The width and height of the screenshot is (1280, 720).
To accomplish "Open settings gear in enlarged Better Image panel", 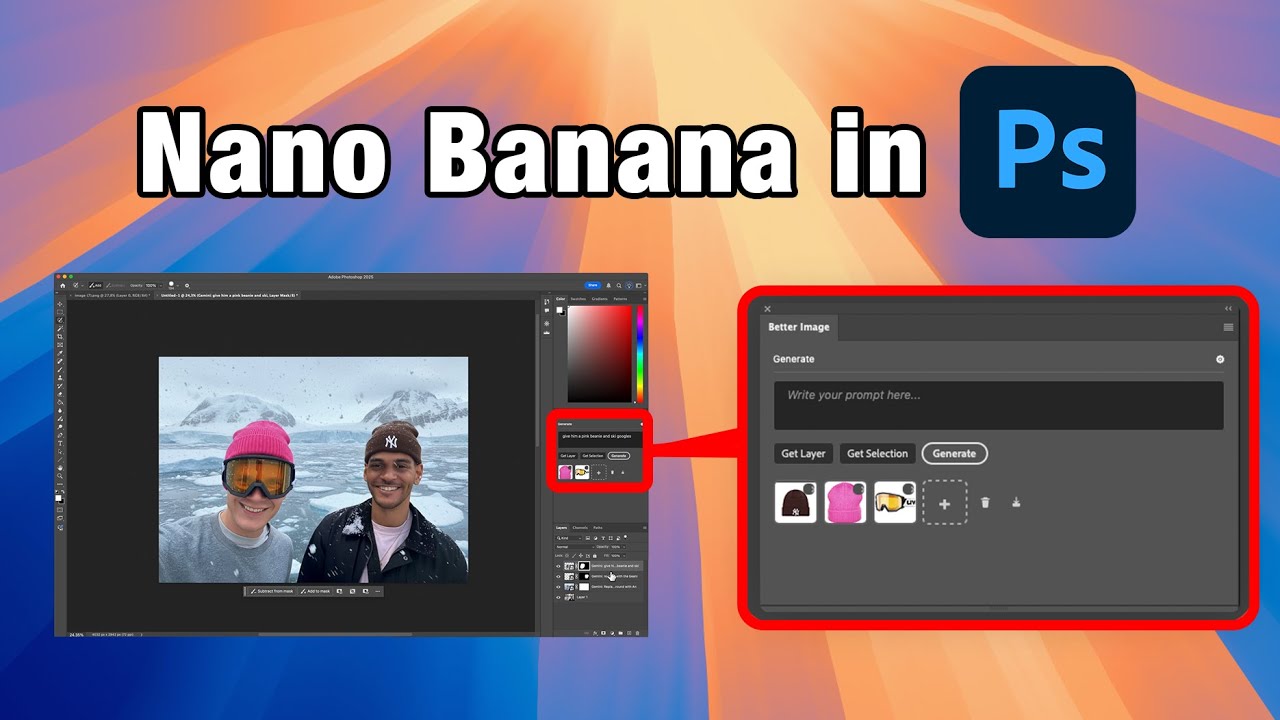I will 1219,359.
